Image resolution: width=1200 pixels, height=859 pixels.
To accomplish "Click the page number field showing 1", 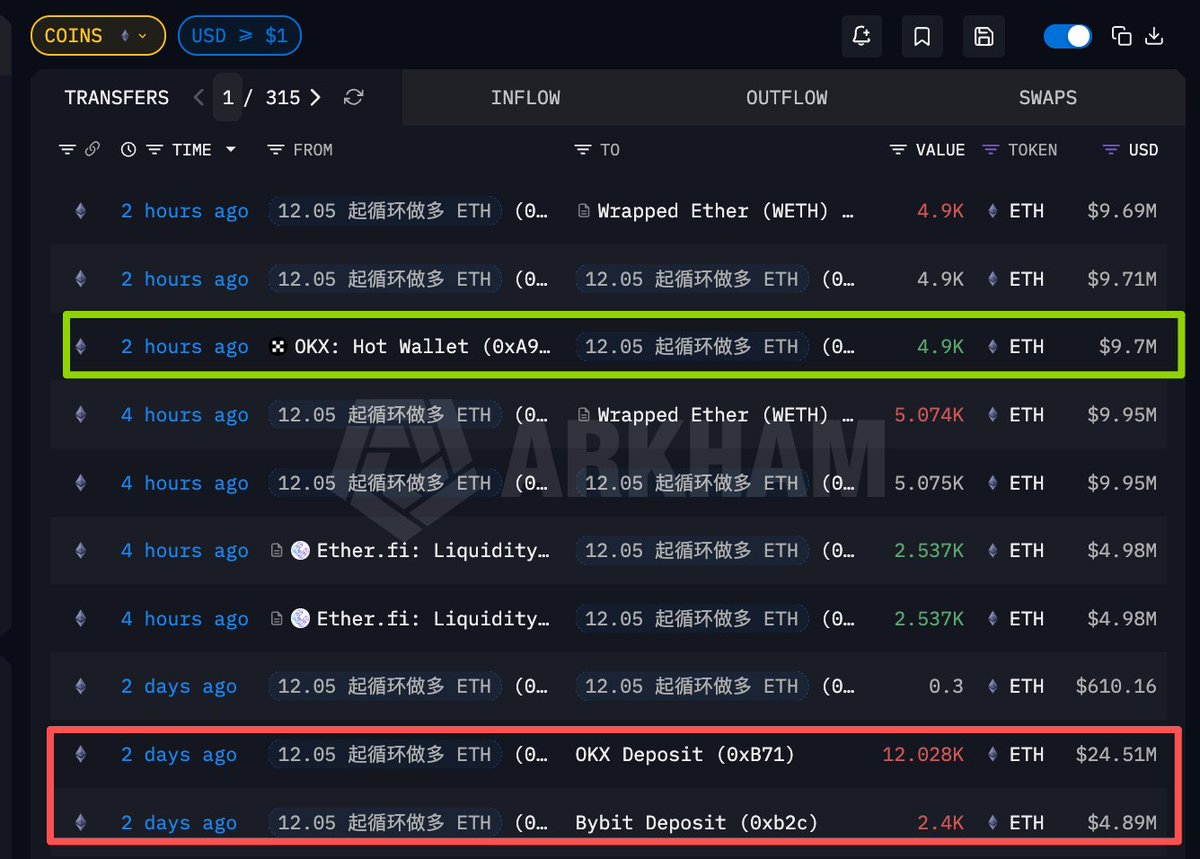I will 228,98.
